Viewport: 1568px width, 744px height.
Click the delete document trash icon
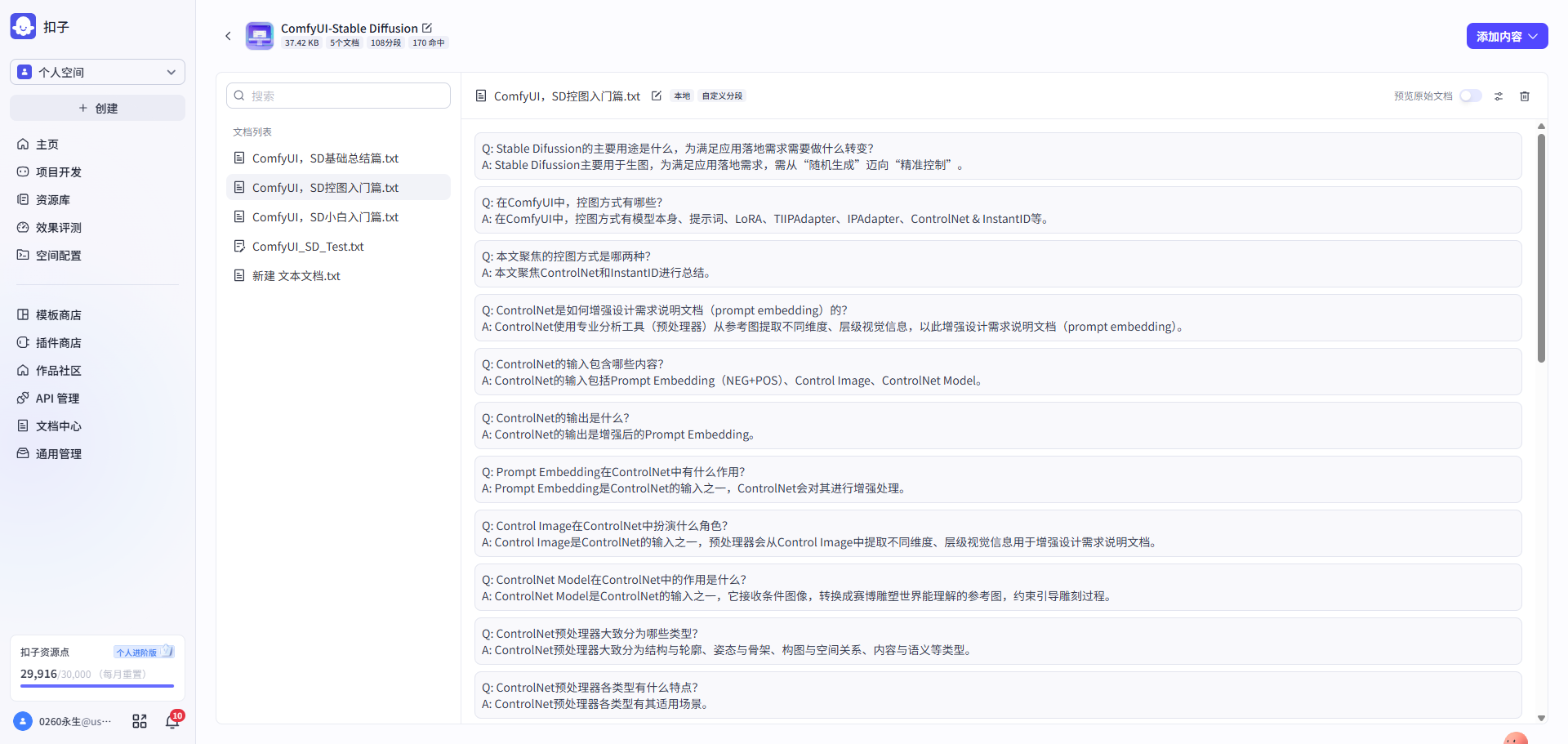(1524, 96)
